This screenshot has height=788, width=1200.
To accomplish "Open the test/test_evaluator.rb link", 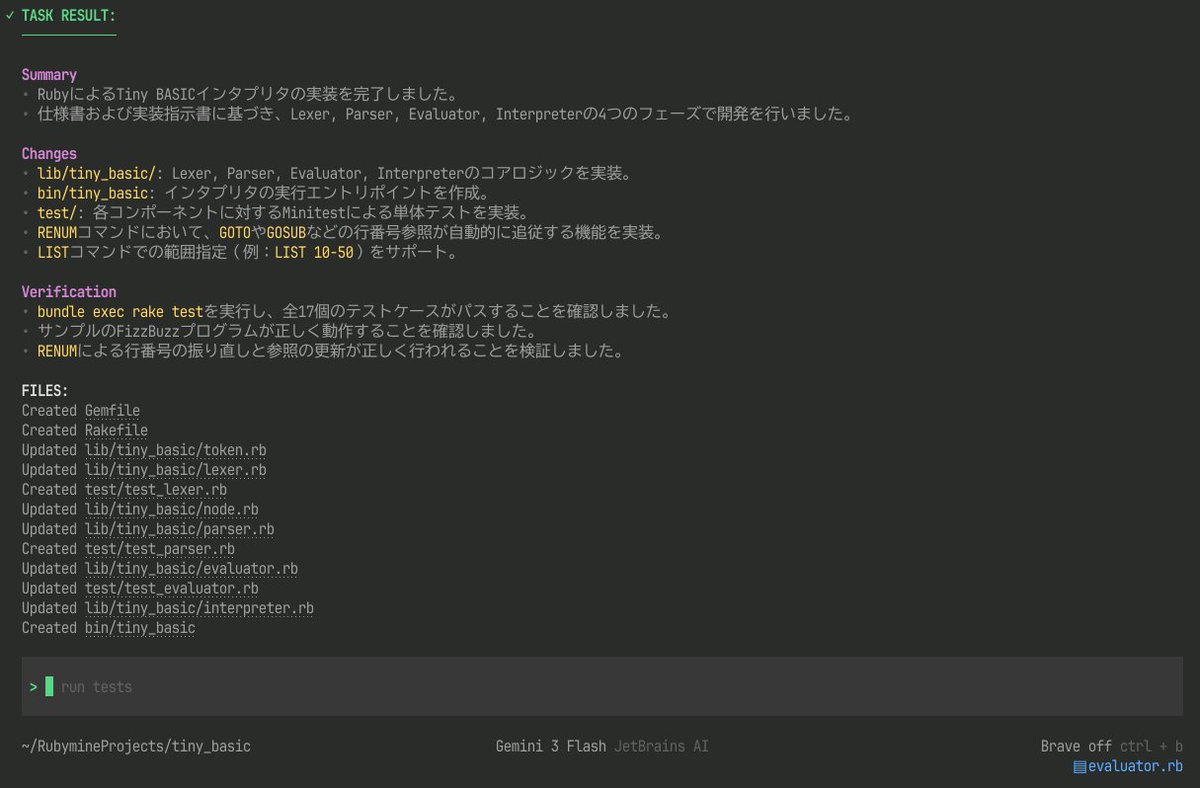I will pyautogui.click(x=171, y=589).
